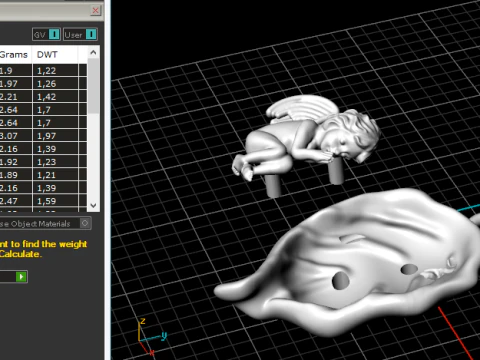Select the row with DWT 1,23

pyautogui.click(x=43, y=162)
